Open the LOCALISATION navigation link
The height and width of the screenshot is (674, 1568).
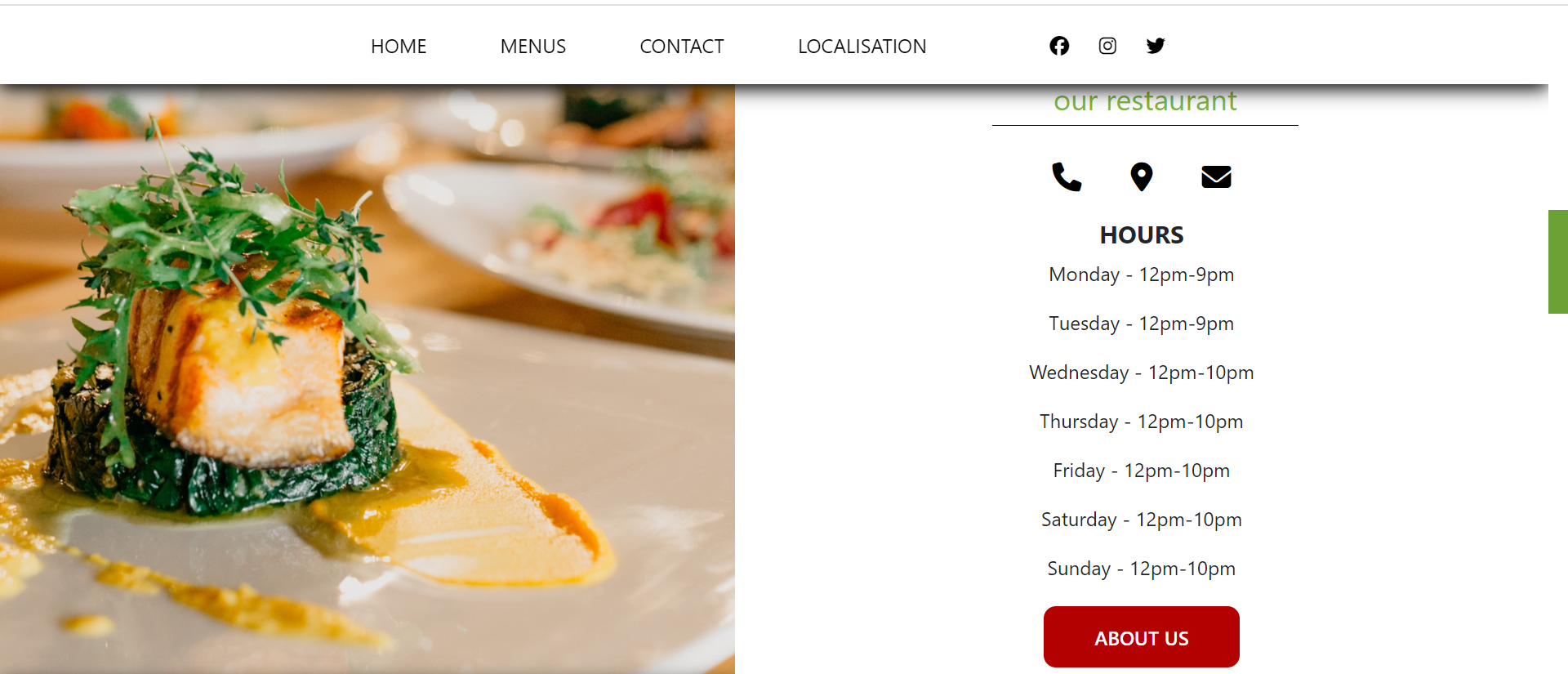tap(862, 47)
